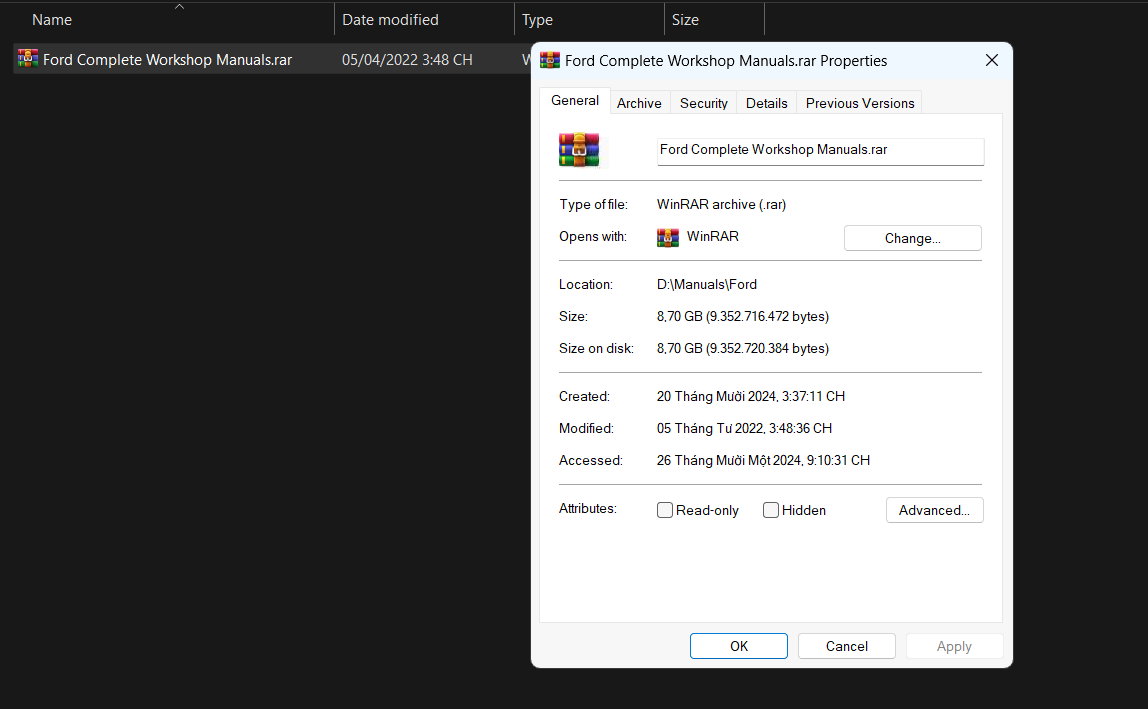
Task: Click the archive icon in the Properties title bar
Action: (x=550, y=60)
